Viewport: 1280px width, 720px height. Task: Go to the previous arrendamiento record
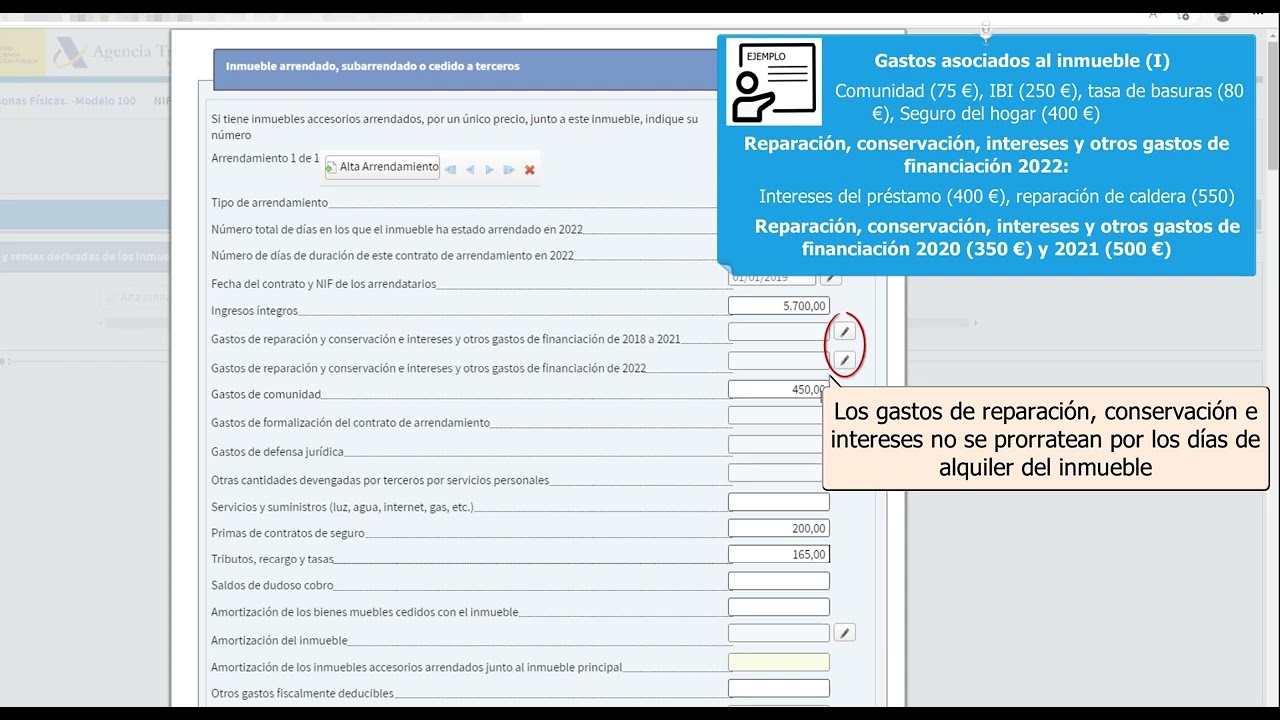tap(470, 170)
